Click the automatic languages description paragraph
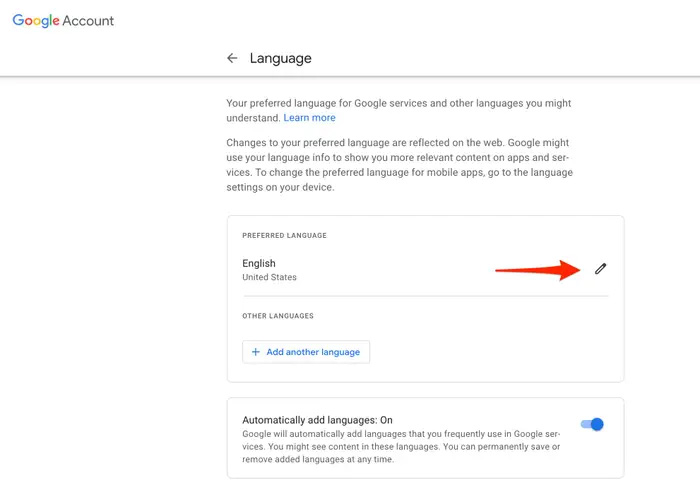Screen dimensions: 700x499 pos(400,447)
